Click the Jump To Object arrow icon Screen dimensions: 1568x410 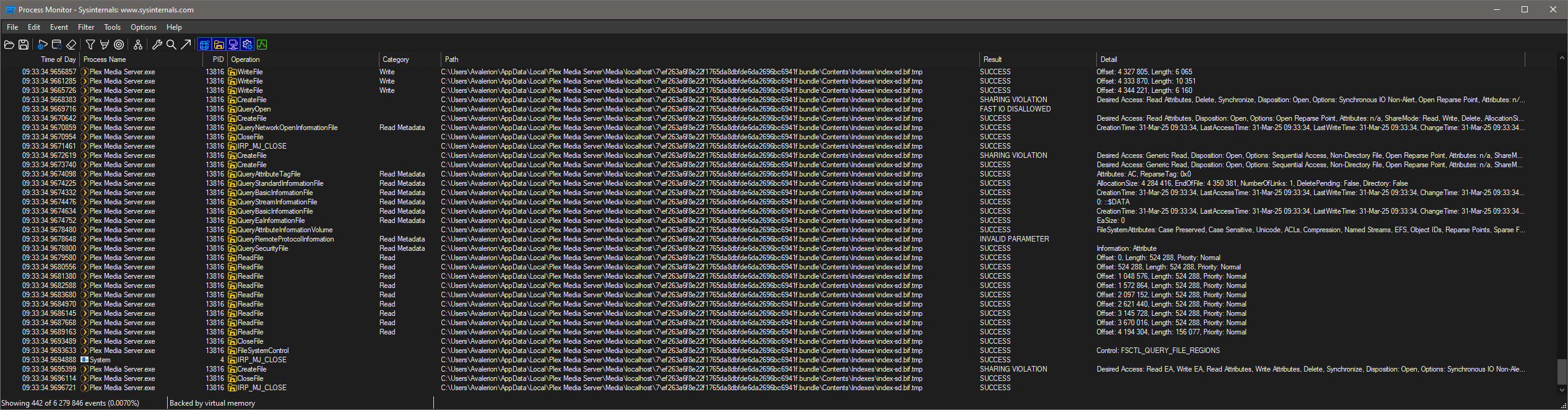pos(186,45)
